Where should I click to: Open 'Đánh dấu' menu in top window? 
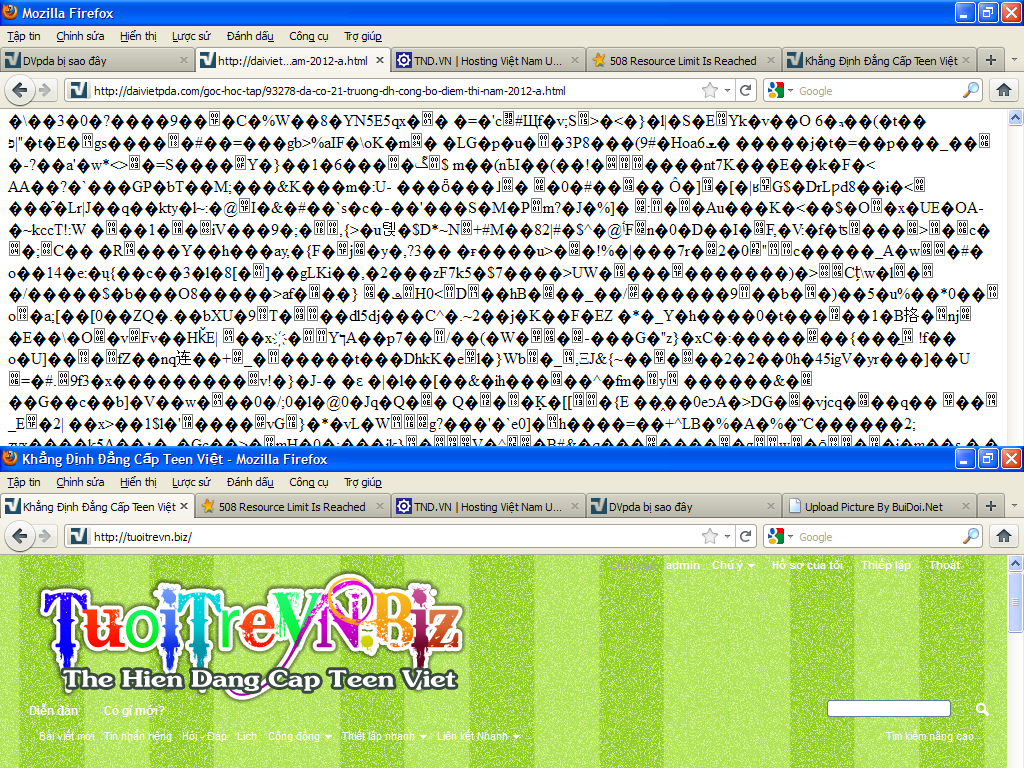coord(250,36)
